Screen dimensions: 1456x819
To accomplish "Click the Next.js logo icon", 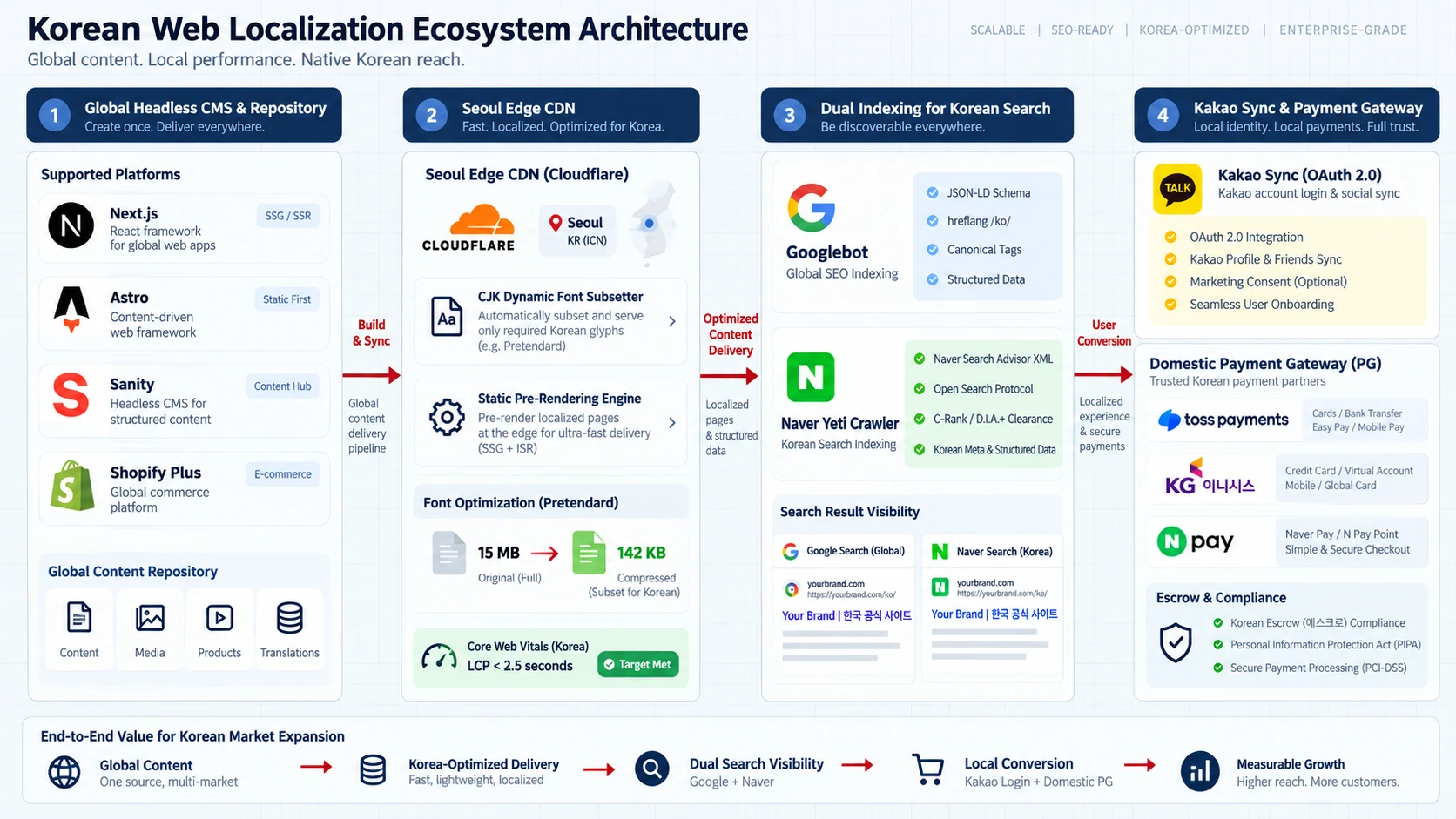I will click(71, 225).
